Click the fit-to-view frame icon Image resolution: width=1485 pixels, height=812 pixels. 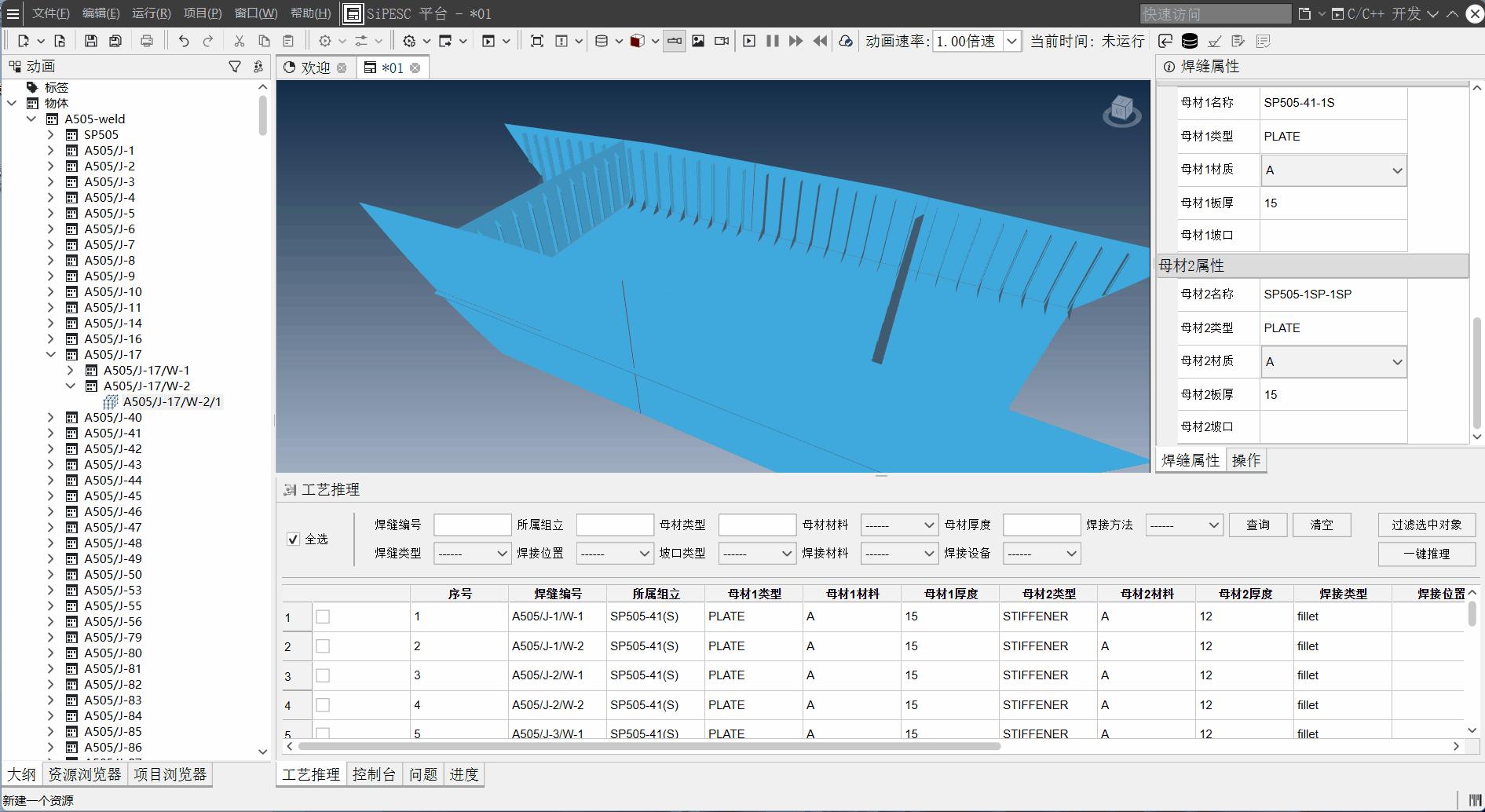tap(537, 41)
